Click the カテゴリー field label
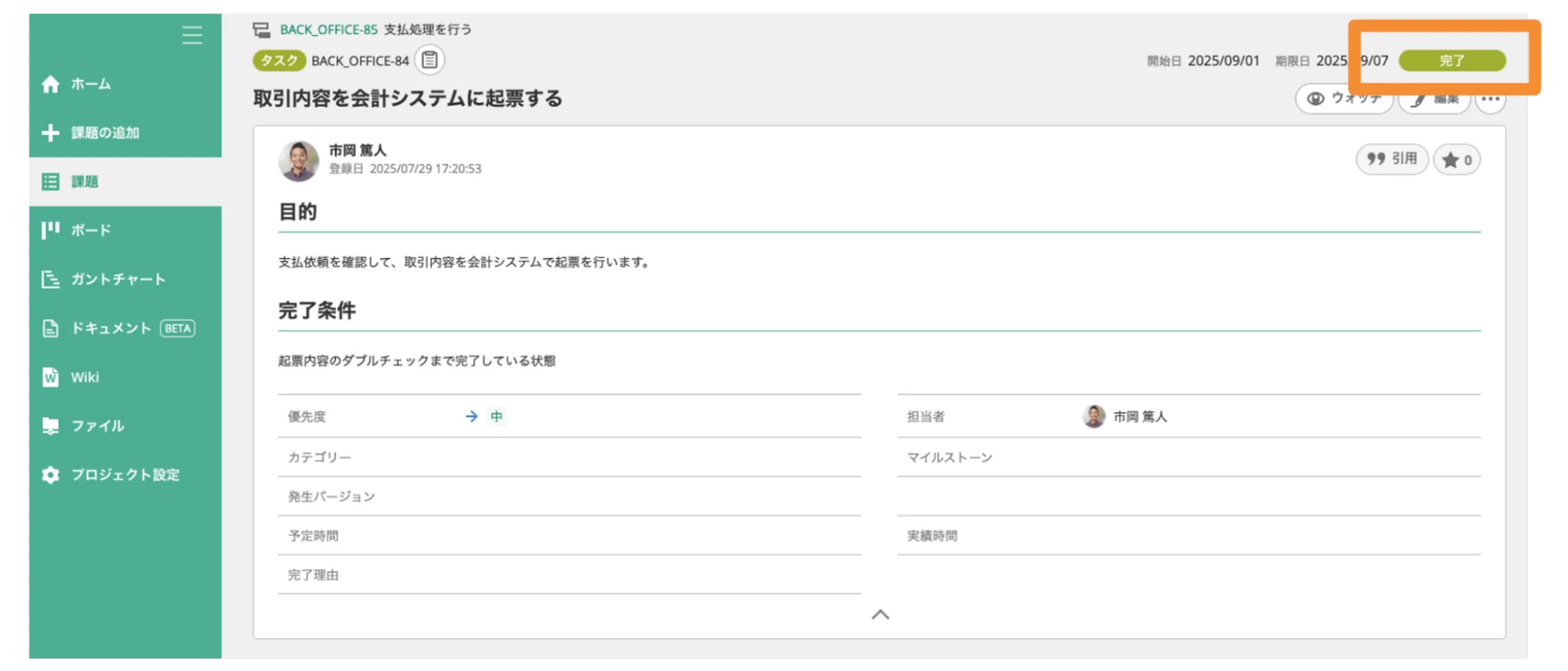Screen dimensions: 1568x671 pos(319,458)
